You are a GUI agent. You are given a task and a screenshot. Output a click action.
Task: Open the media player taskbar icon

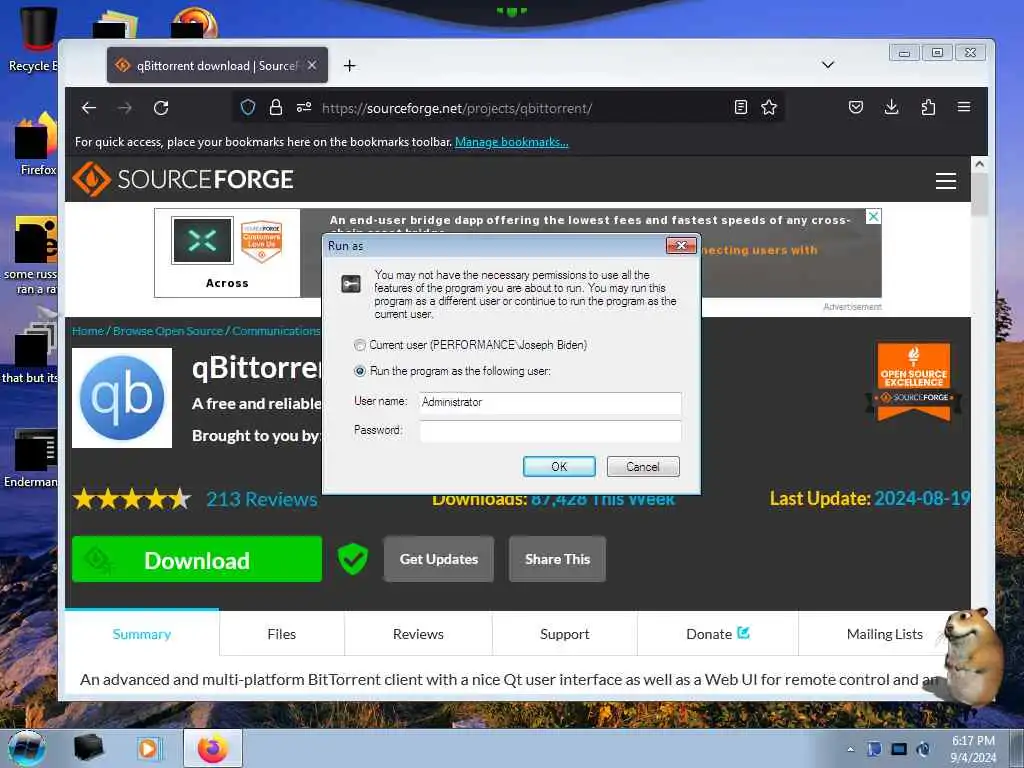click(x=148, y=748)
